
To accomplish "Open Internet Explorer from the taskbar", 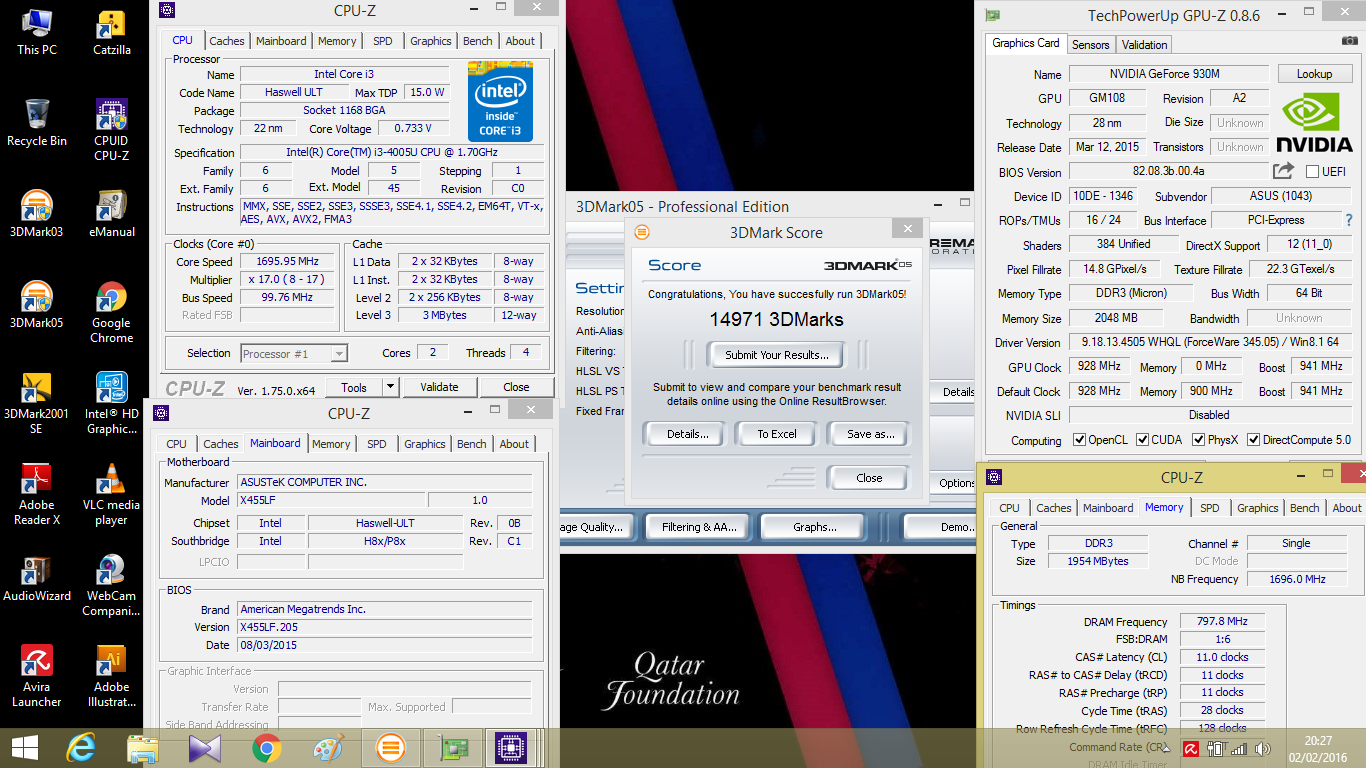I will 80,747.
